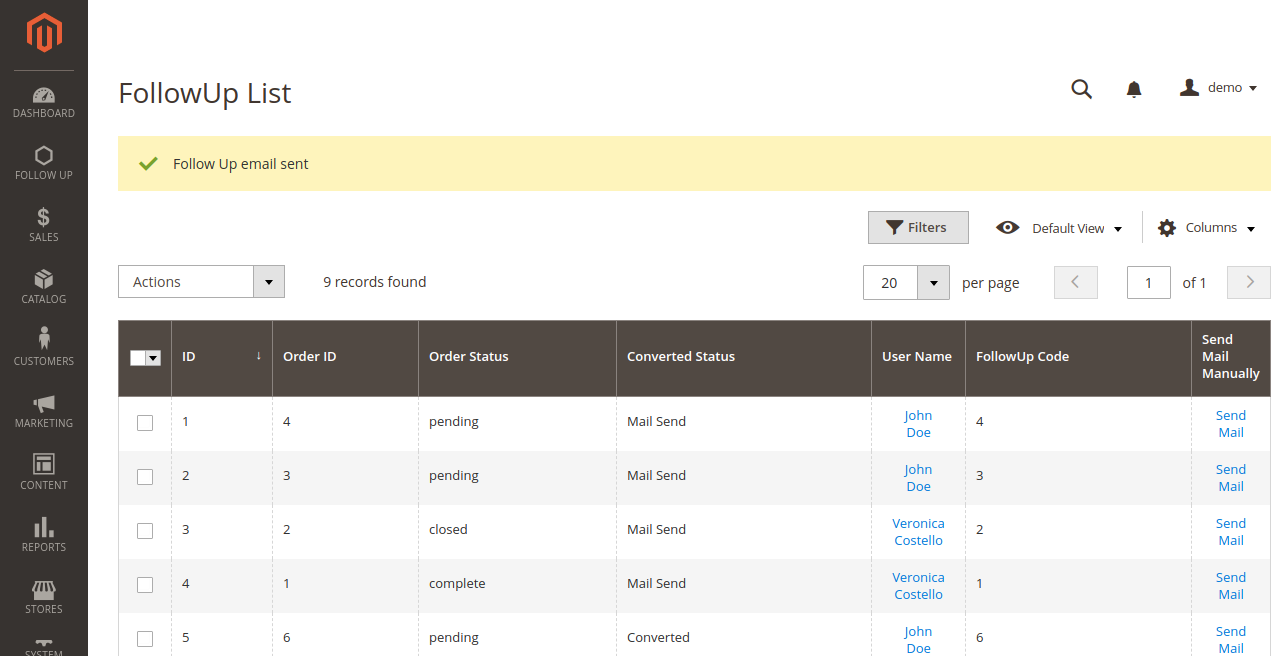Open the Customers section icon
This screenshot has width=1280, height=656.
point(43,345)
